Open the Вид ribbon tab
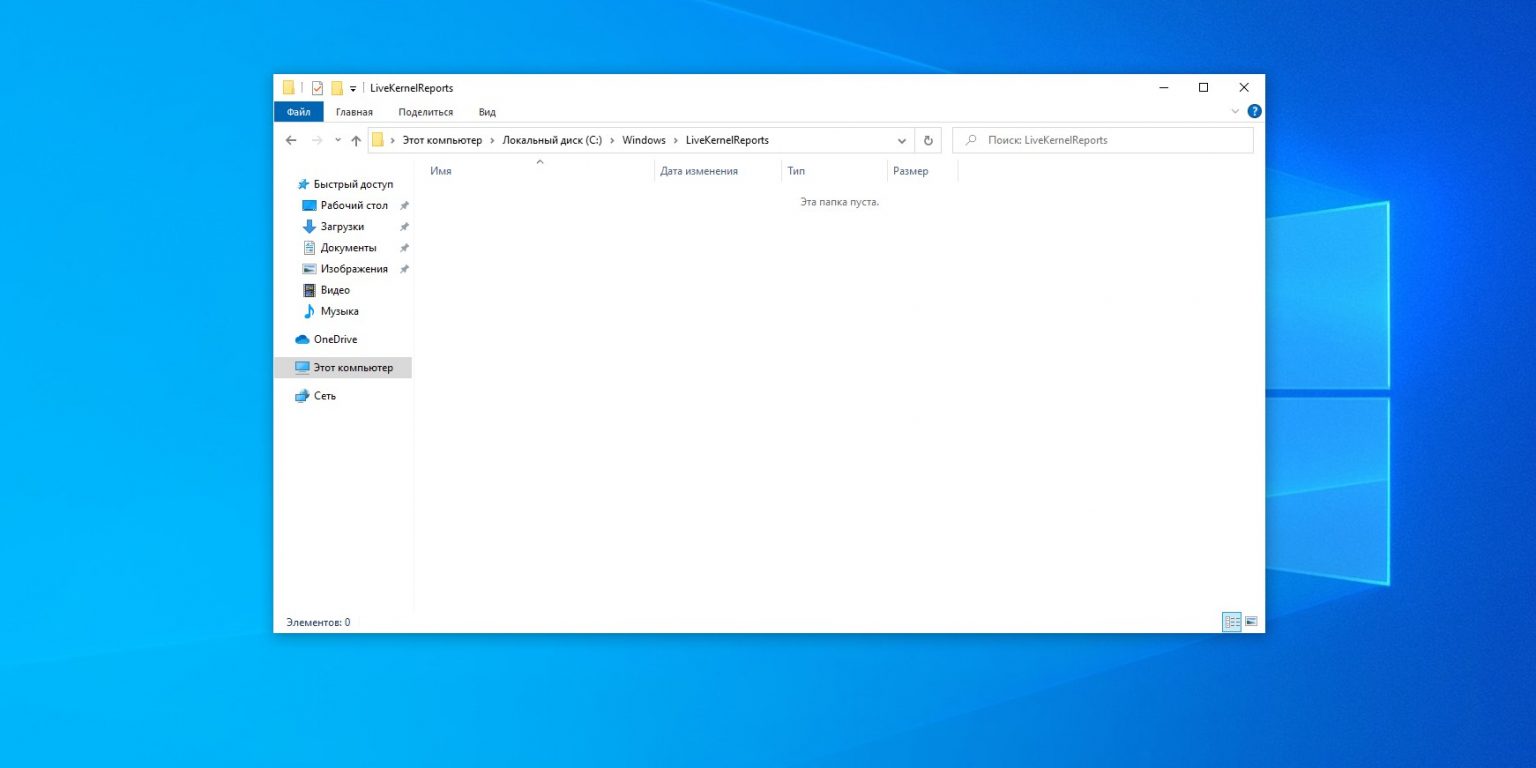1536x768 pixels. pos(487,112)
